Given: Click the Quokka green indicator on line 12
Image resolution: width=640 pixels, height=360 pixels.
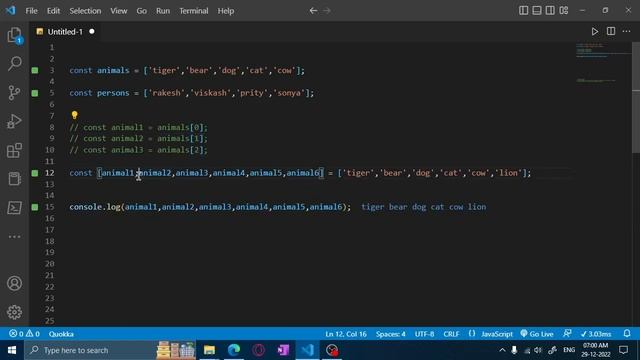Looking at the screenshot, I should [x=35, y=173].
